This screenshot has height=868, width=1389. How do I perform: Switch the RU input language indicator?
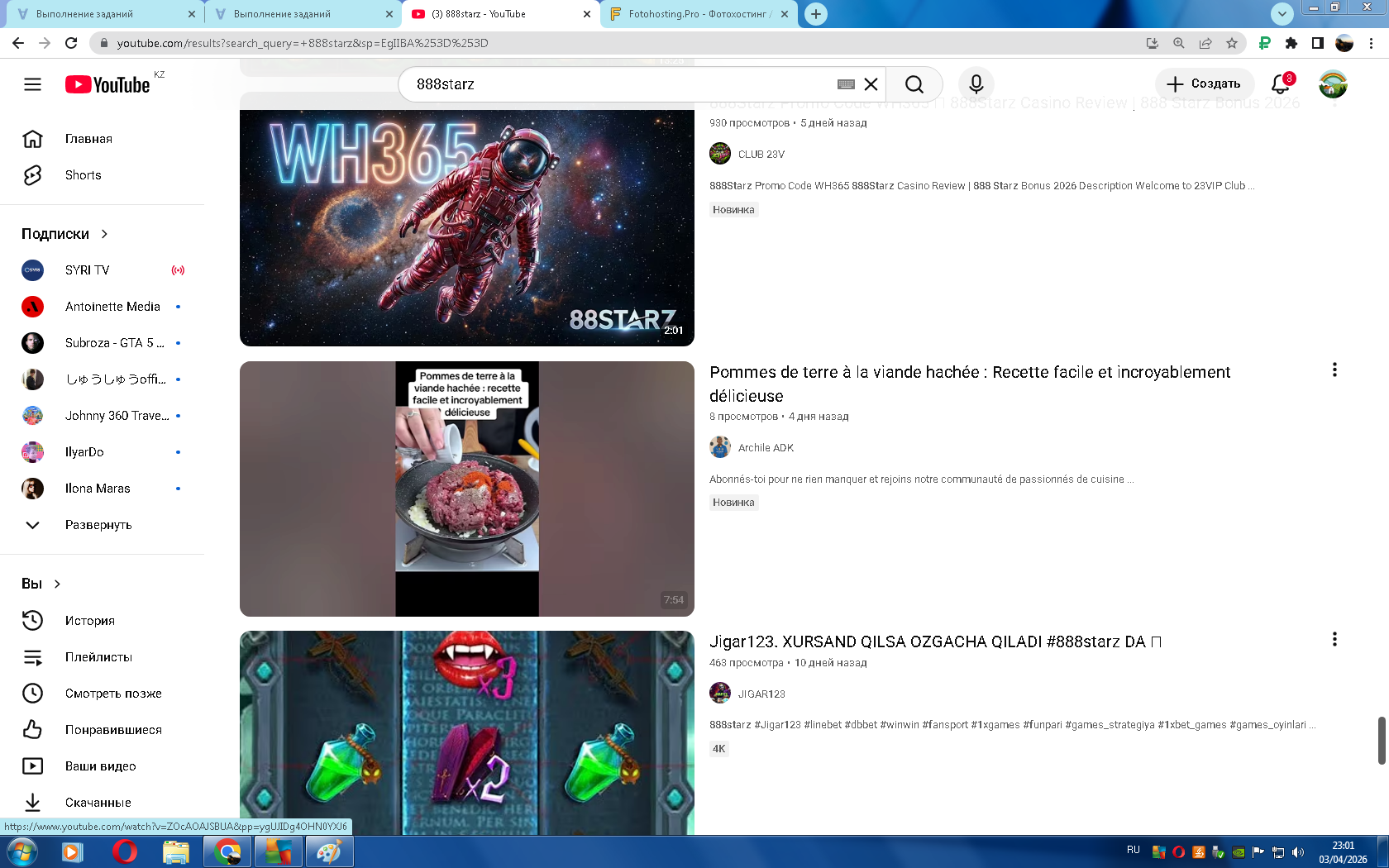click(x=1134, y=850)
